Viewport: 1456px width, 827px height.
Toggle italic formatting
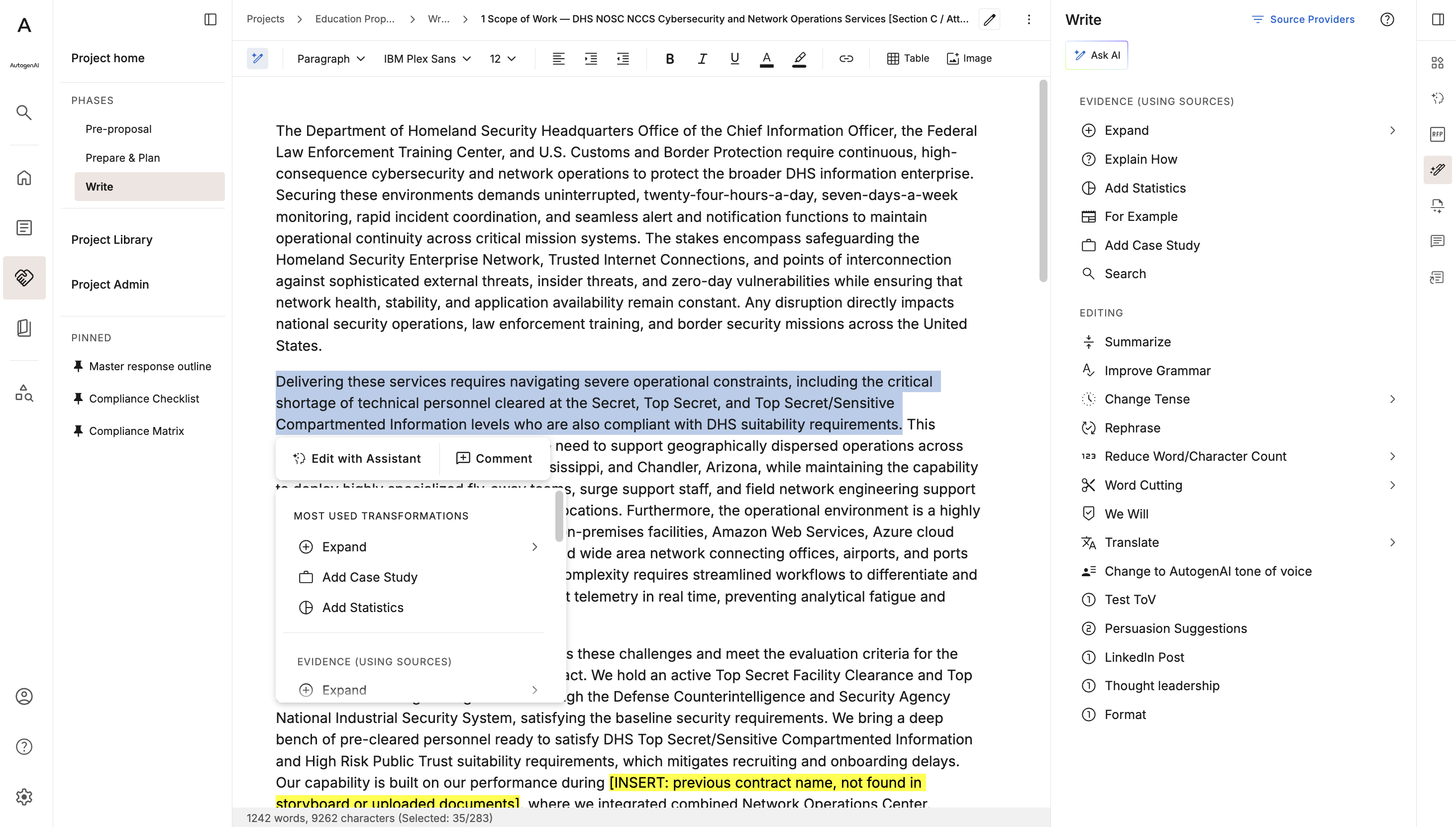(702, 59)
